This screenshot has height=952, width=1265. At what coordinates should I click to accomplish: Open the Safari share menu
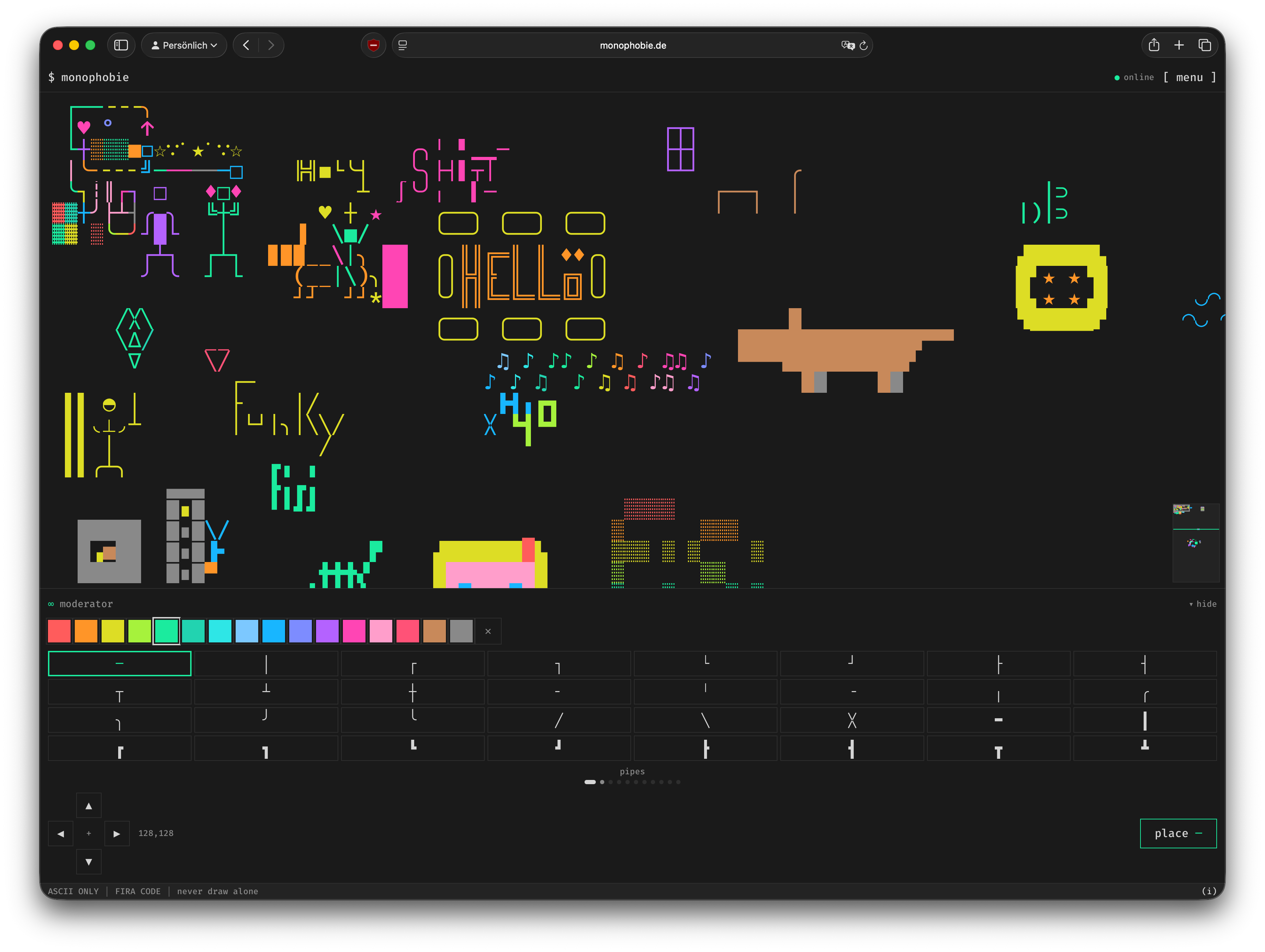pos(1154,45)
